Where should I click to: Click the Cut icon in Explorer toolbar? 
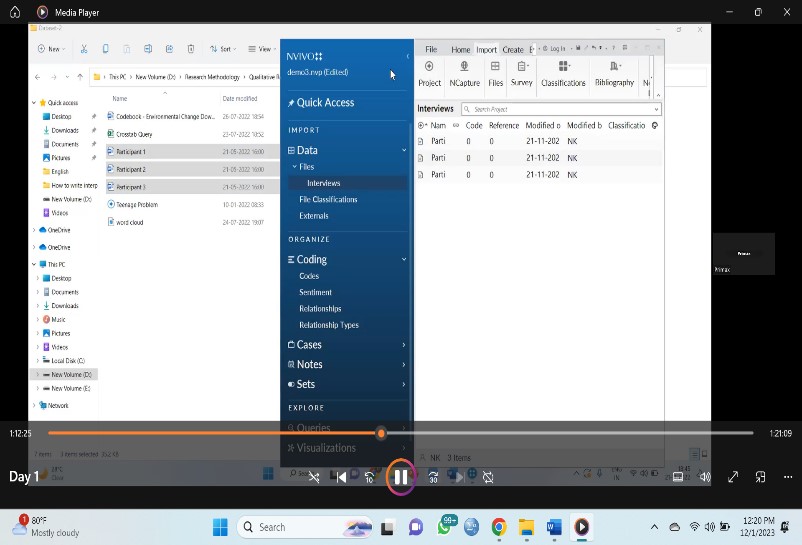click(x=84, y=49)
